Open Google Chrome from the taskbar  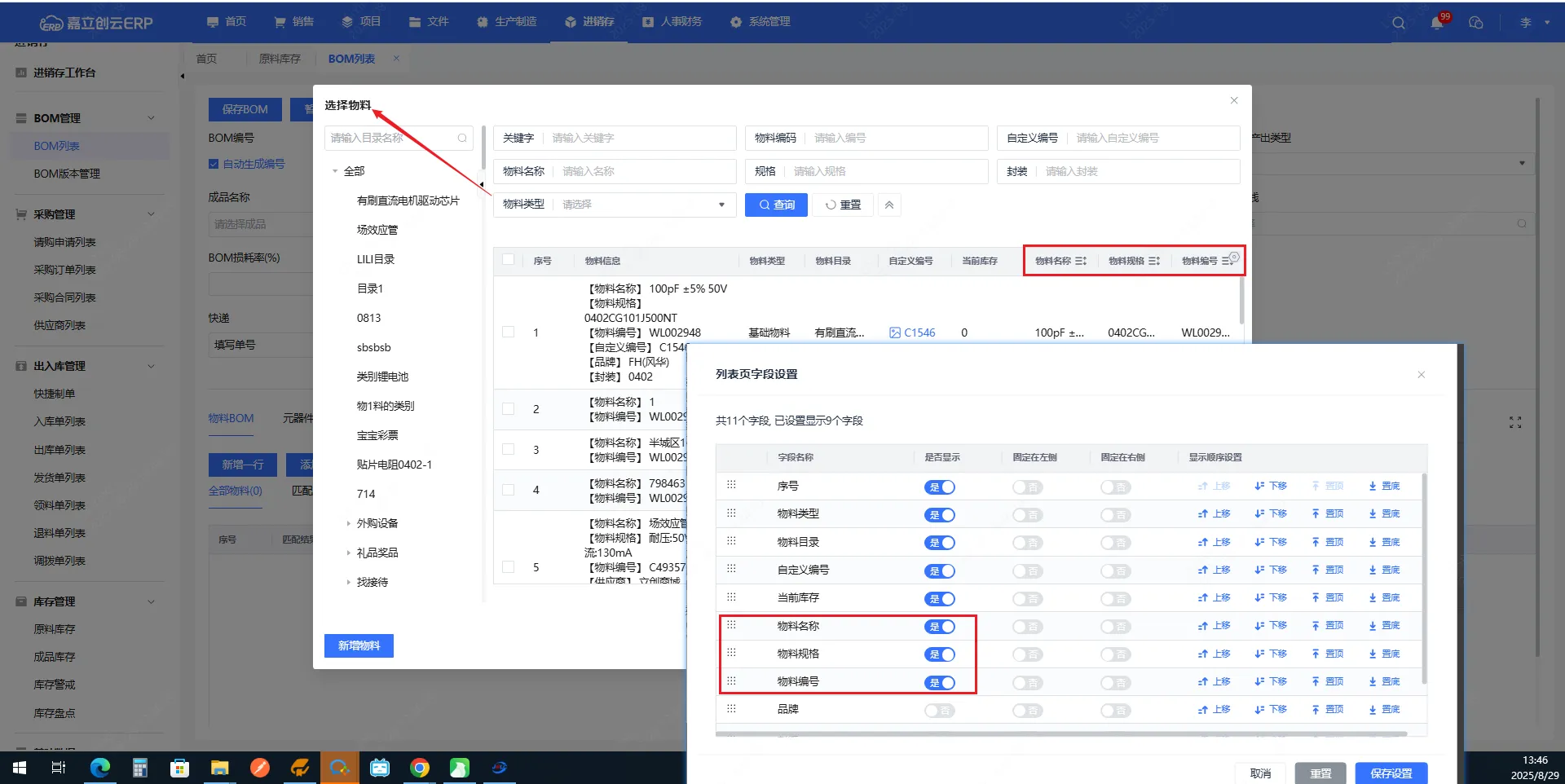[x=420, y=768]
